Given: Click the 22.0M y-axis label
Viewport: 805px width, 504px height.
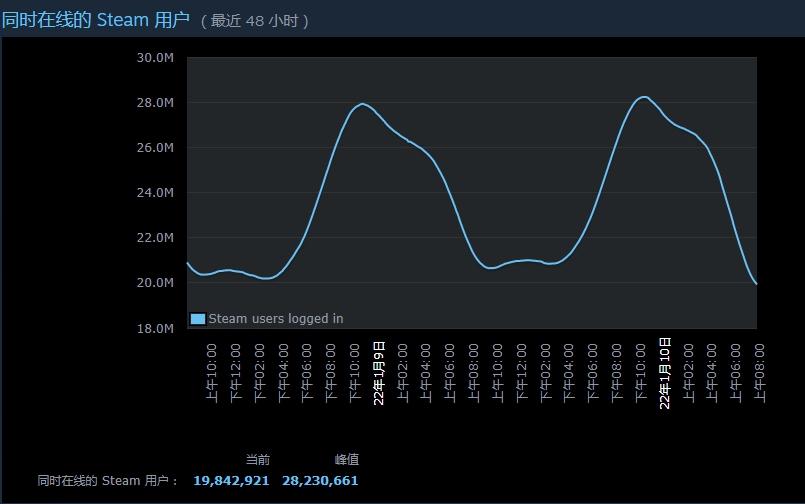Looking at the screenshot, I should (x=155, y=238).
